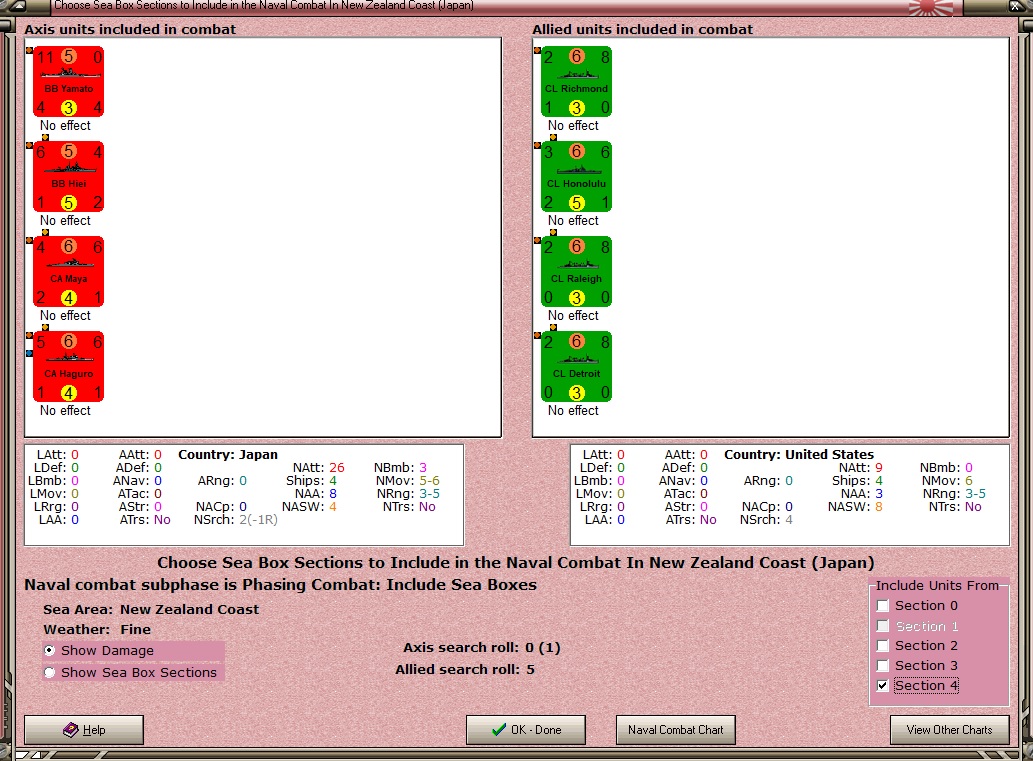Image resolution: width=1033 pixels, height=761 pixels.
Task: Click 'Weather: Fine' text
Action: 98,629
